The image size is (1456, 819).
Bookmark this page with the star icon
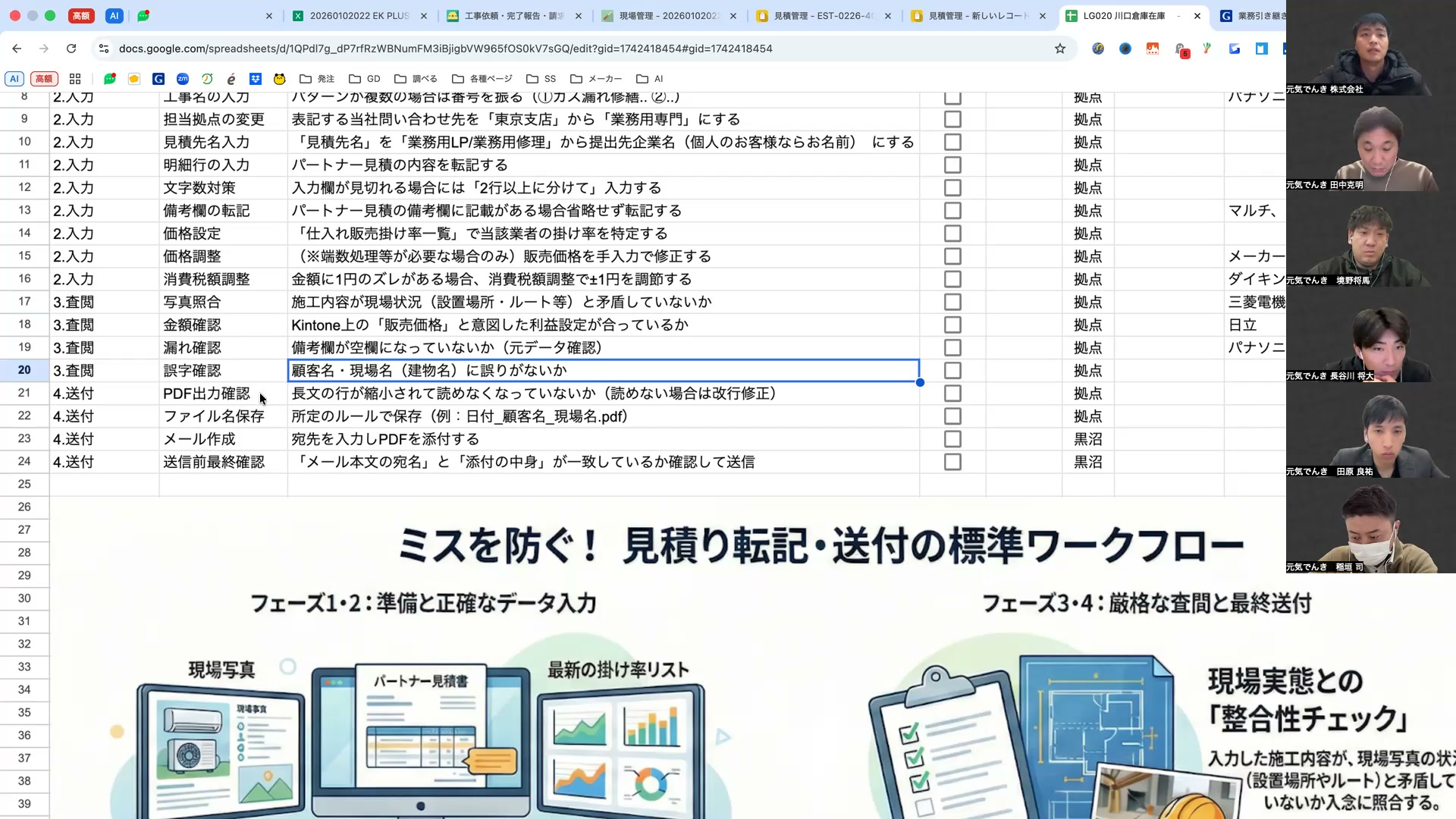click(1060, 49)
